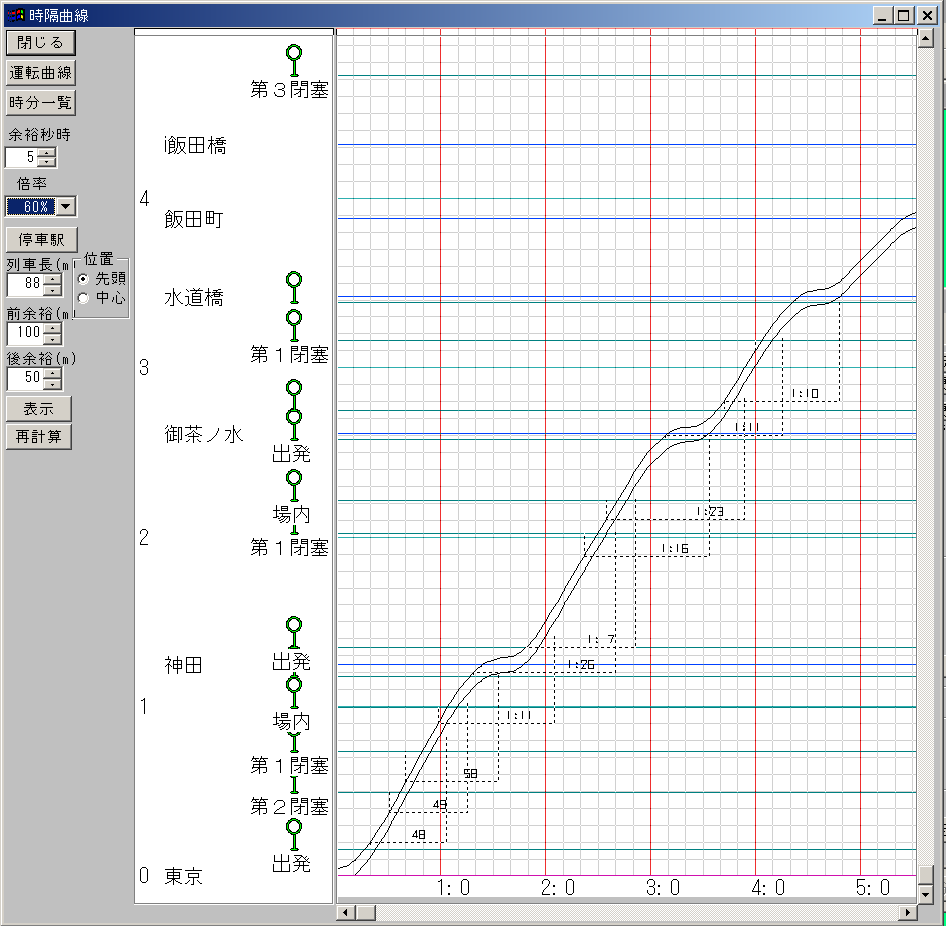Click the 表示 button
This screenshot has height=926, width=946.
coord(39,408)
